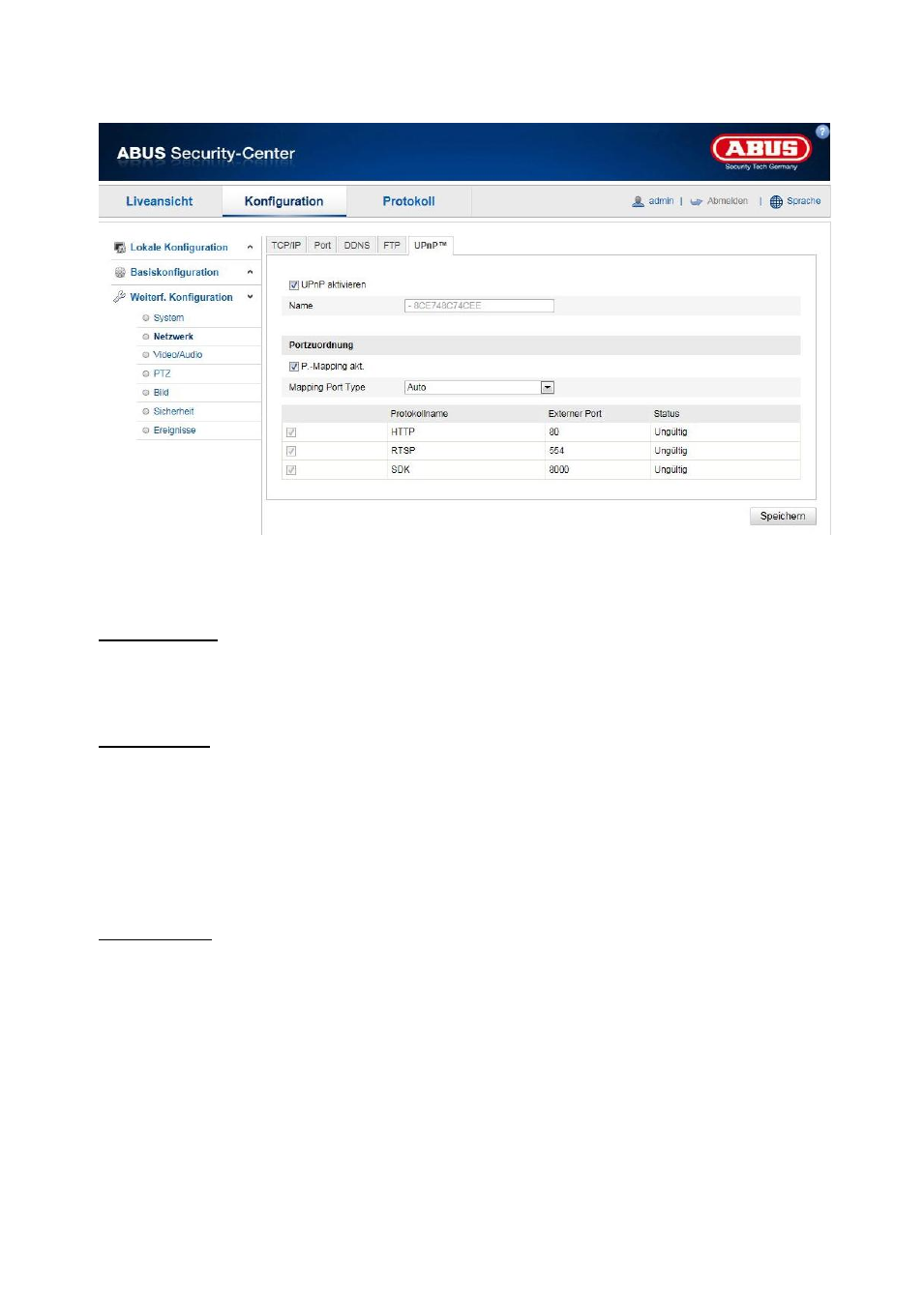Click the Weiterf. Konfiguration wrench icon
The image size is (924, 1306).
[x=120, y=297]
